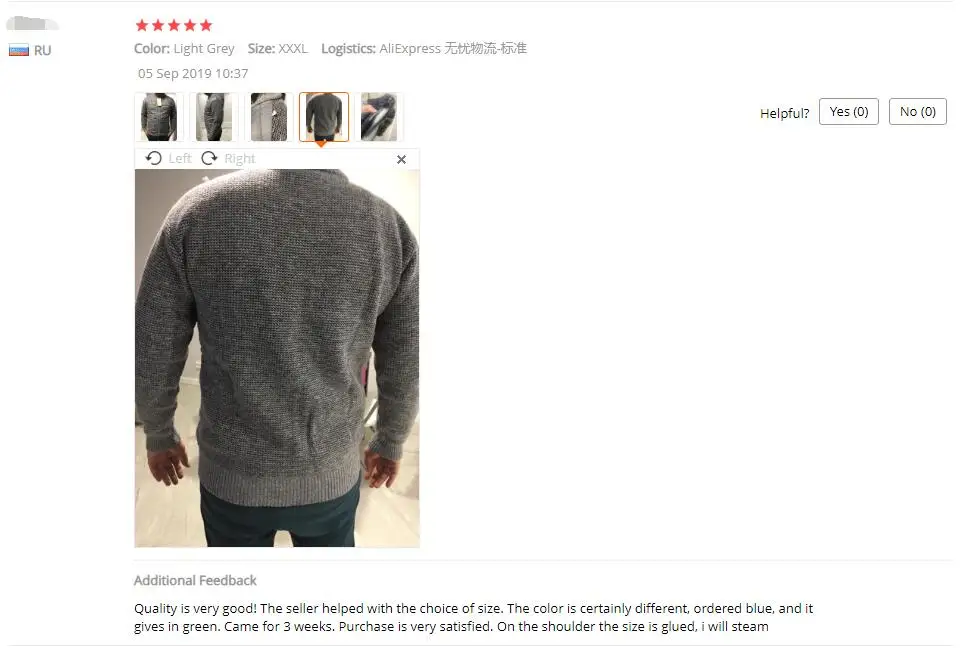973x648 pixels.
Task: Click the rotate Right arrow icon
Action: click(x=209, y=159)
